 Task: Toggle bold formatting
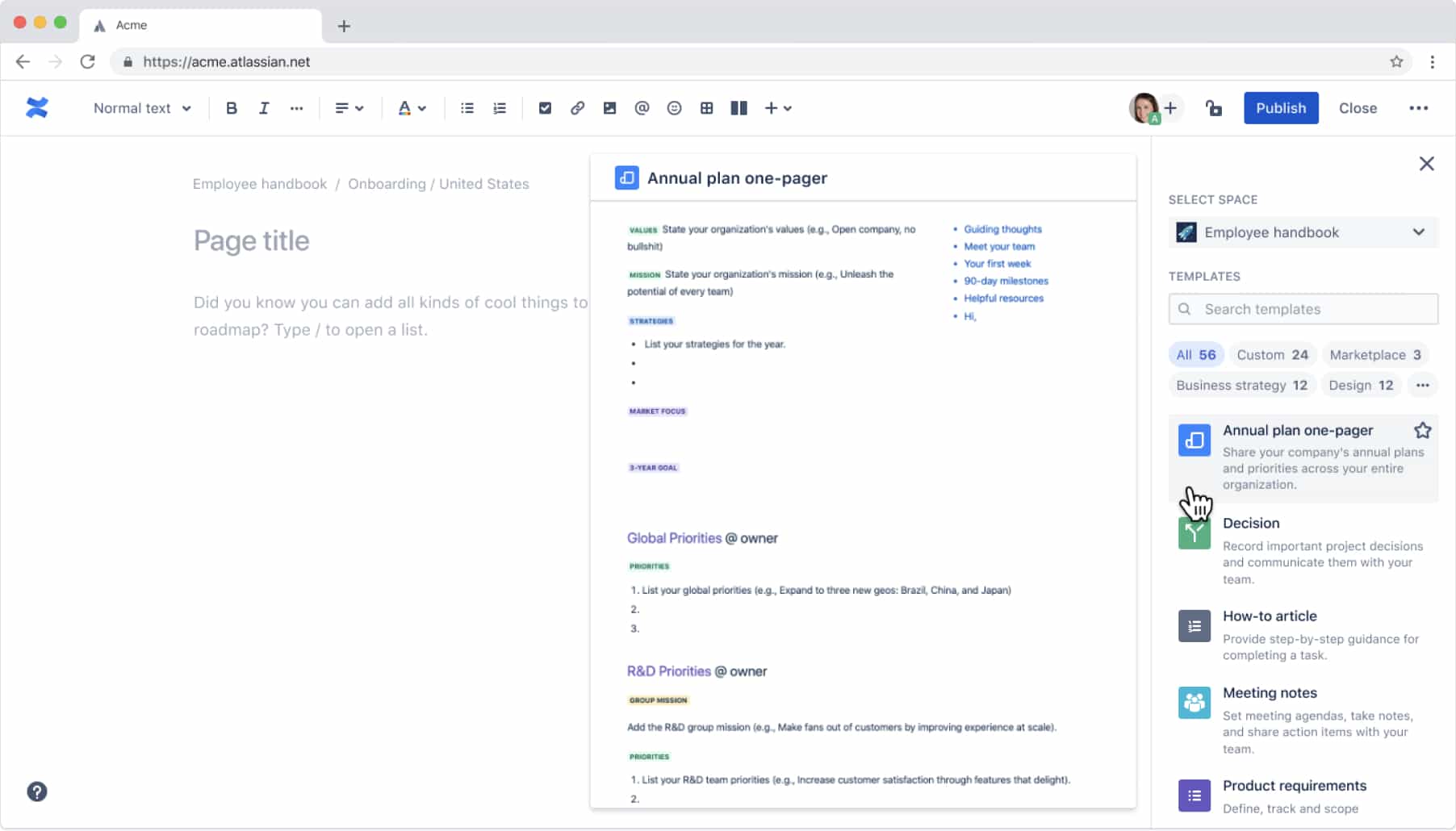click(232, 107)
